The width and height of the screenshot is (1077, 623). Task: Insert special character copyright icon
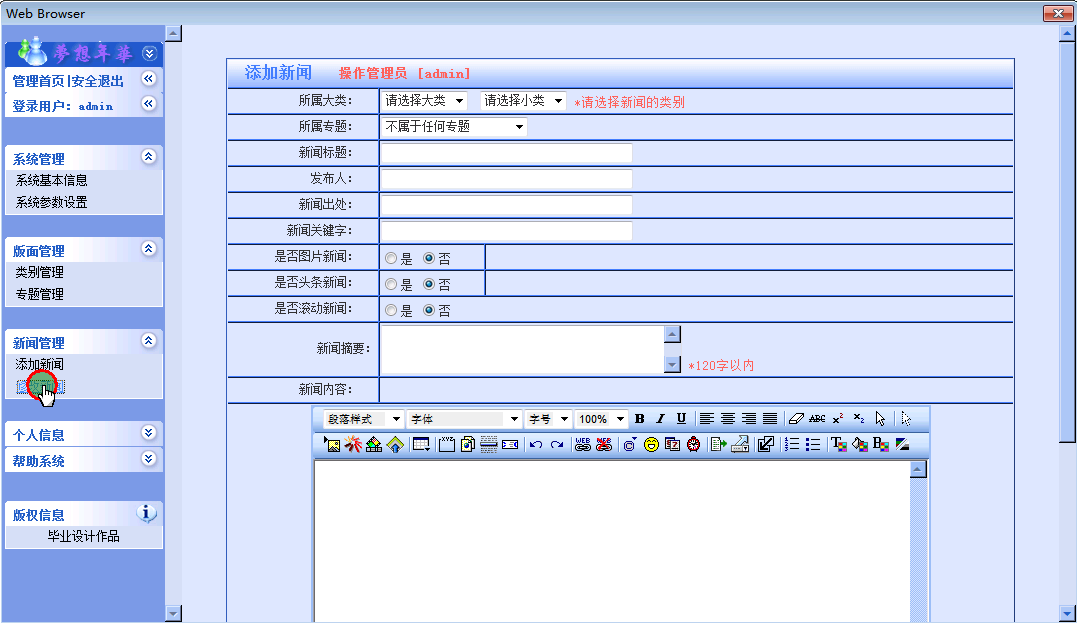pos(630,444)
